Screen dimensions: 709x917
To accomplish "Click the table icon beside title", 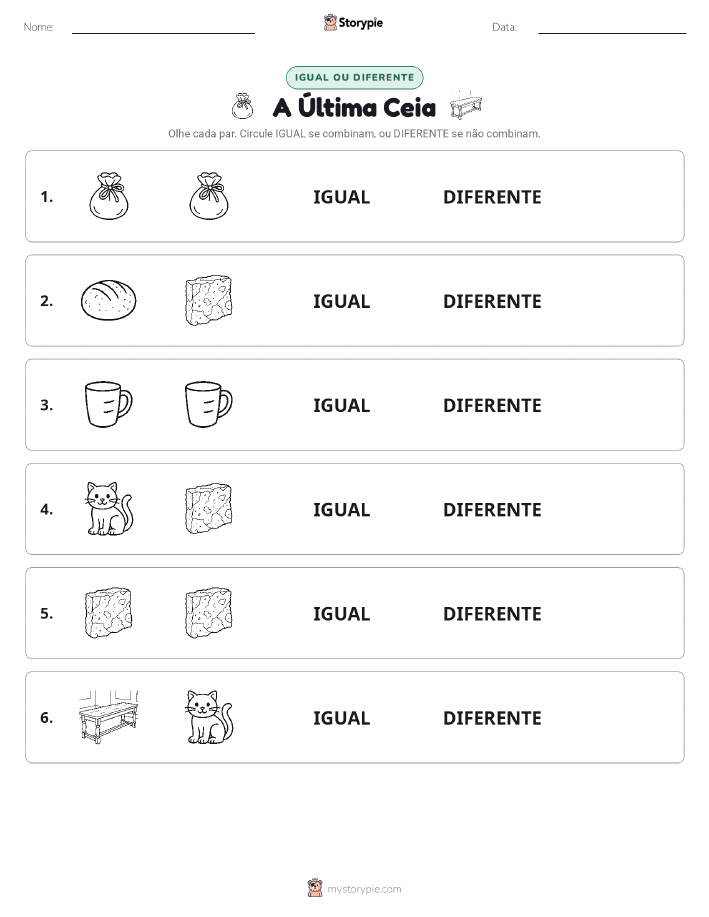I will click(x=466, y=105).
